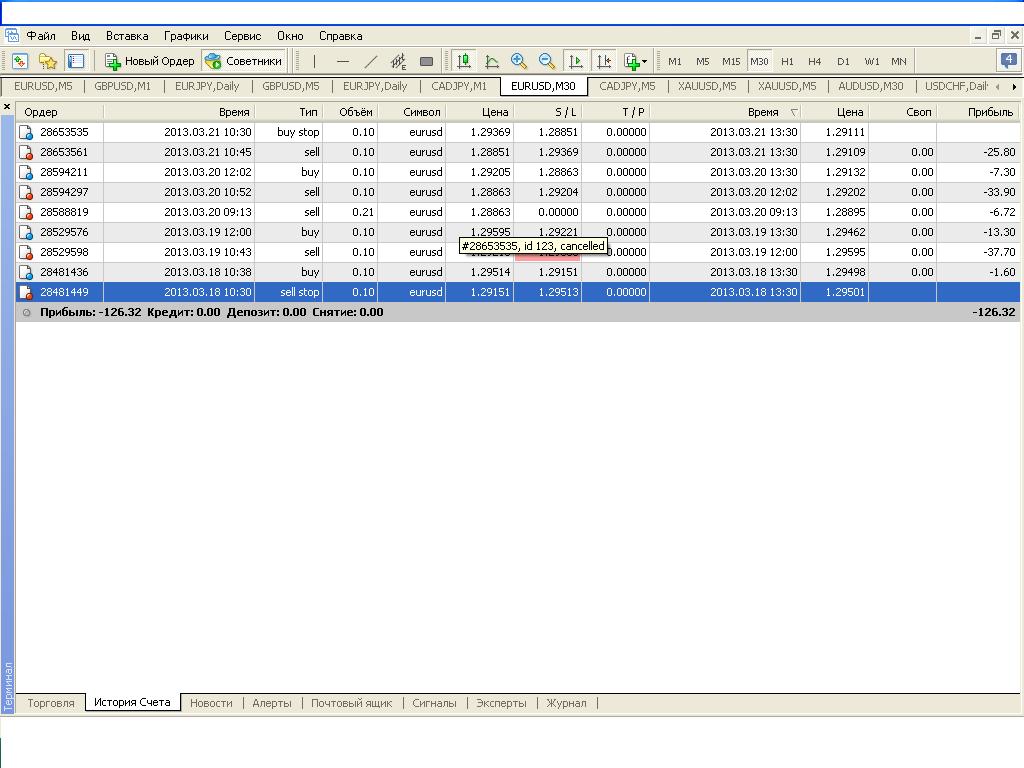The height and width of the screenshot is (768, 1024).
Task: Click the New Order toolbar button
Action: (x=150, y=61)
